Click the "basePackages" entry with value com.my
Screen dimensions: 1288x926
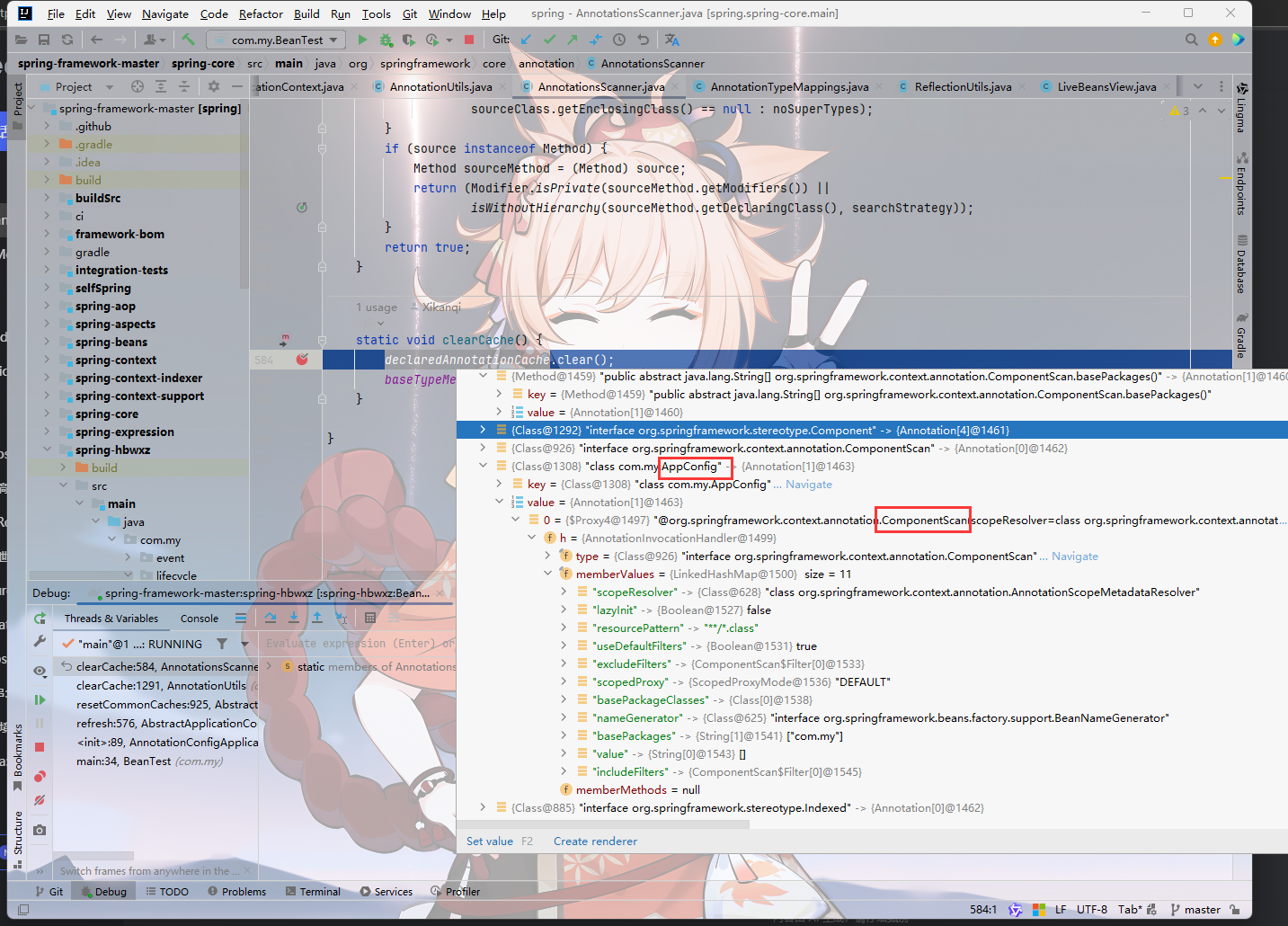[717, 735]
